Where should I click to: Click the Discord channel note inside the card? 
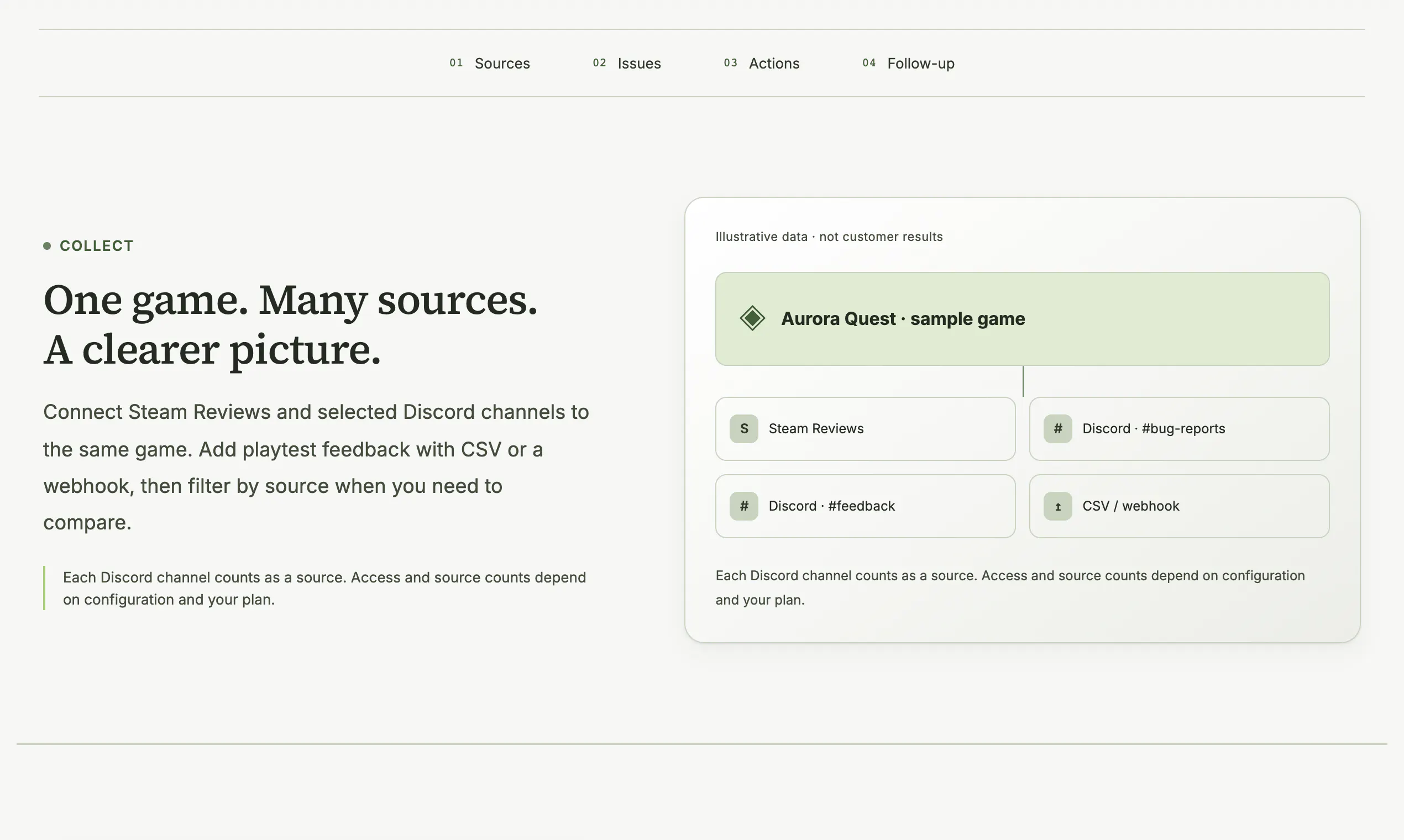pyautogui.click(x=1010, y=587)
